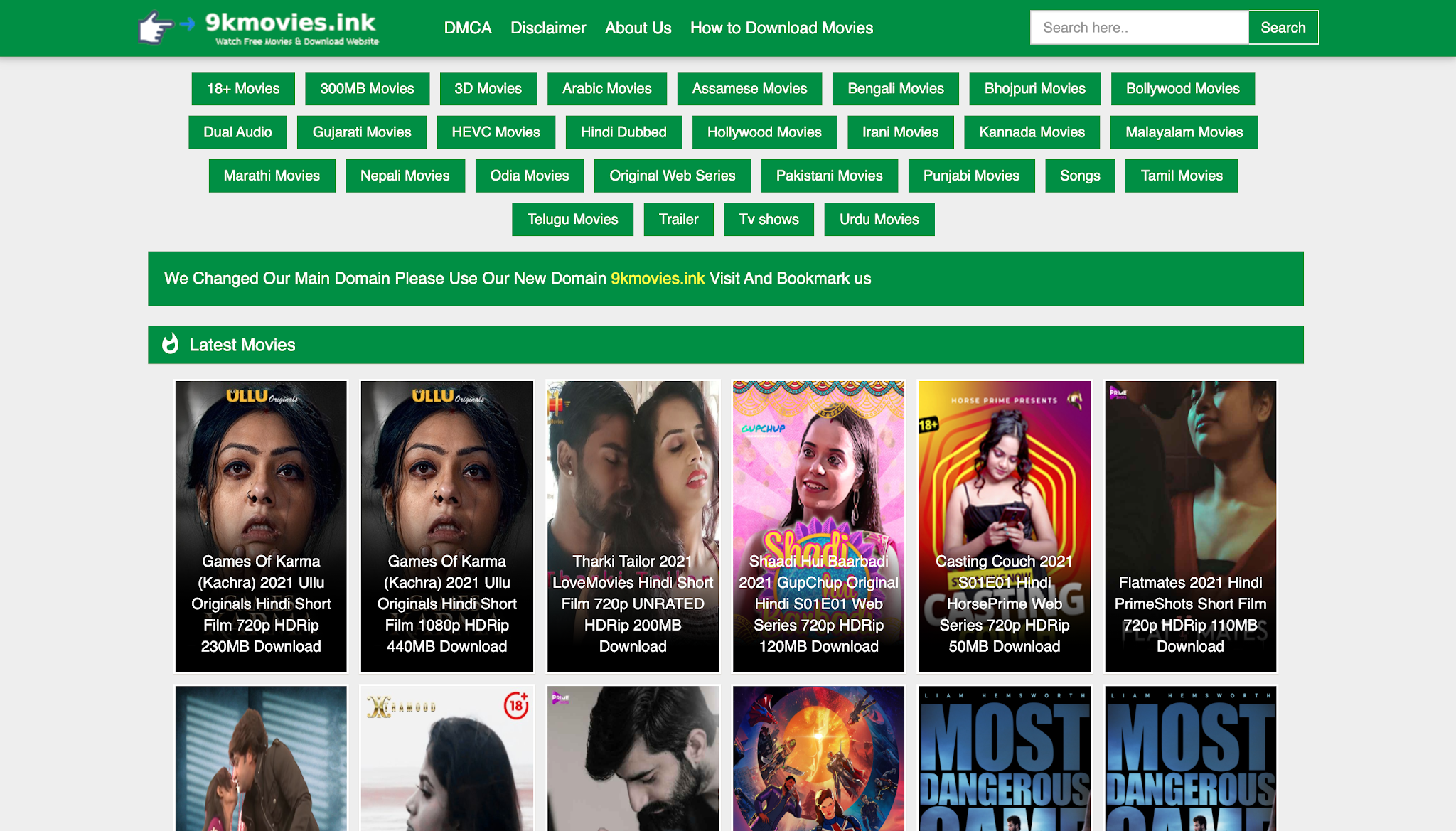Open Irani Movies

pyautogui.click(x=901, y=132)
